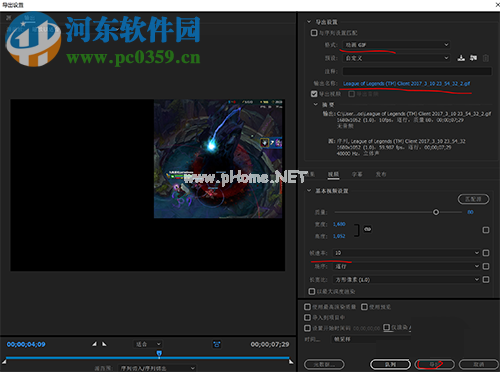Switch to the Publish tab
The width and height of the screenshot is (500, 372).
(x=381, y=174)
